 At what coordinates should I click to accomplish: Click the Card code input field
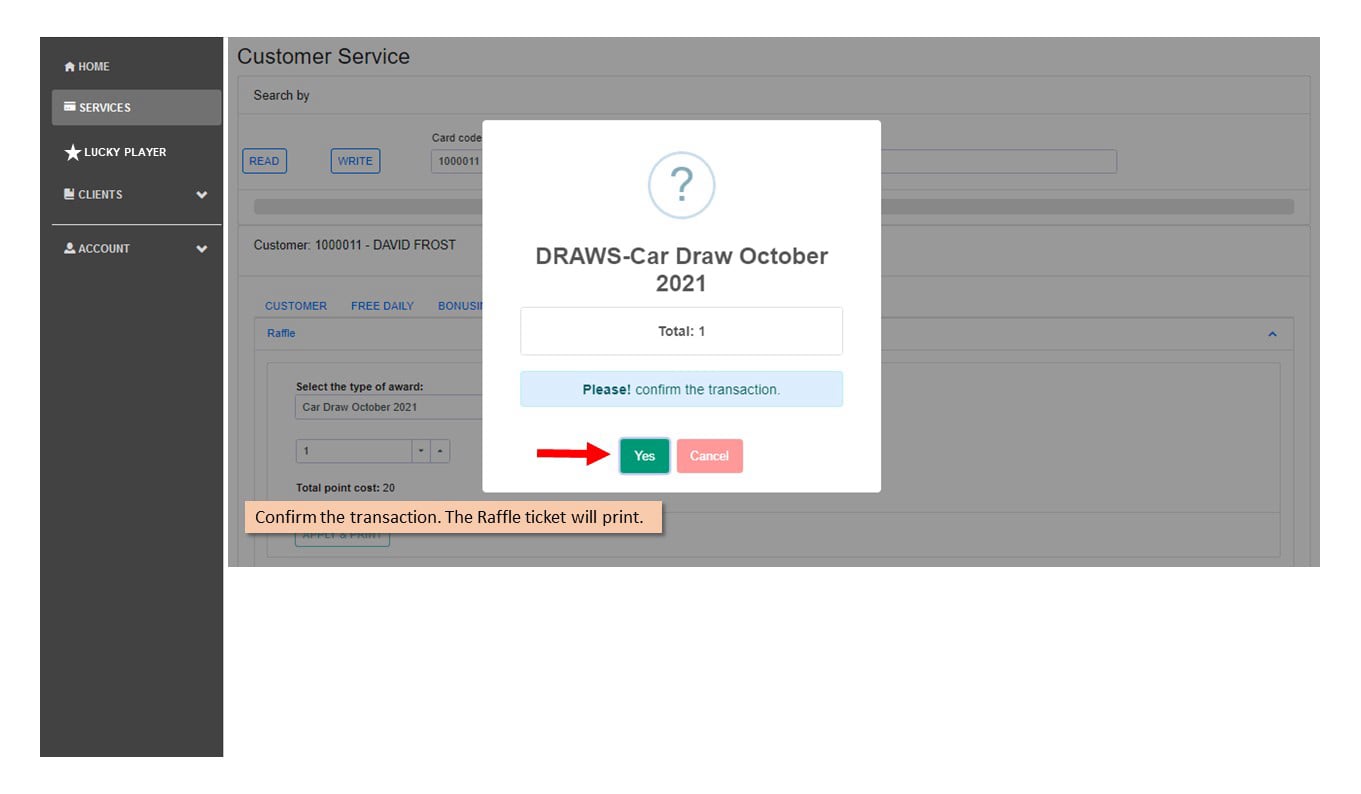coord(457,161)
